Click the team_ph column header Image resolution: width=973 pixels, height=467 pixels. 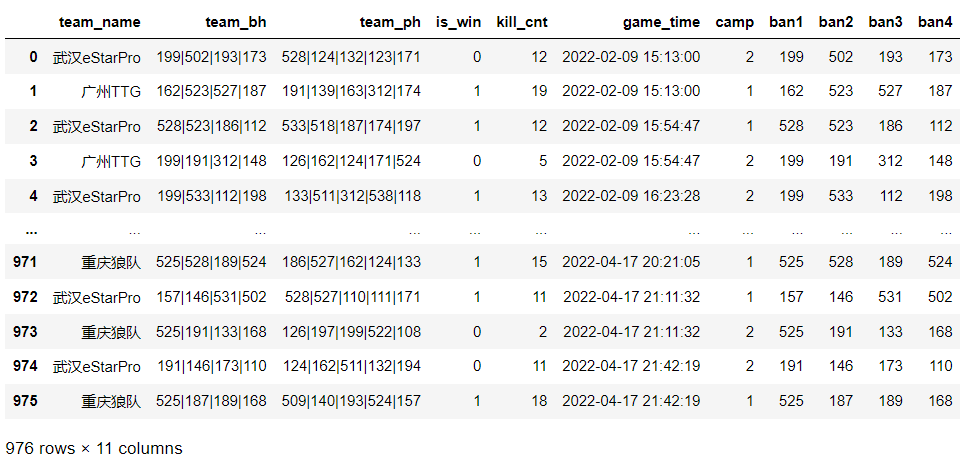(389, 21)
